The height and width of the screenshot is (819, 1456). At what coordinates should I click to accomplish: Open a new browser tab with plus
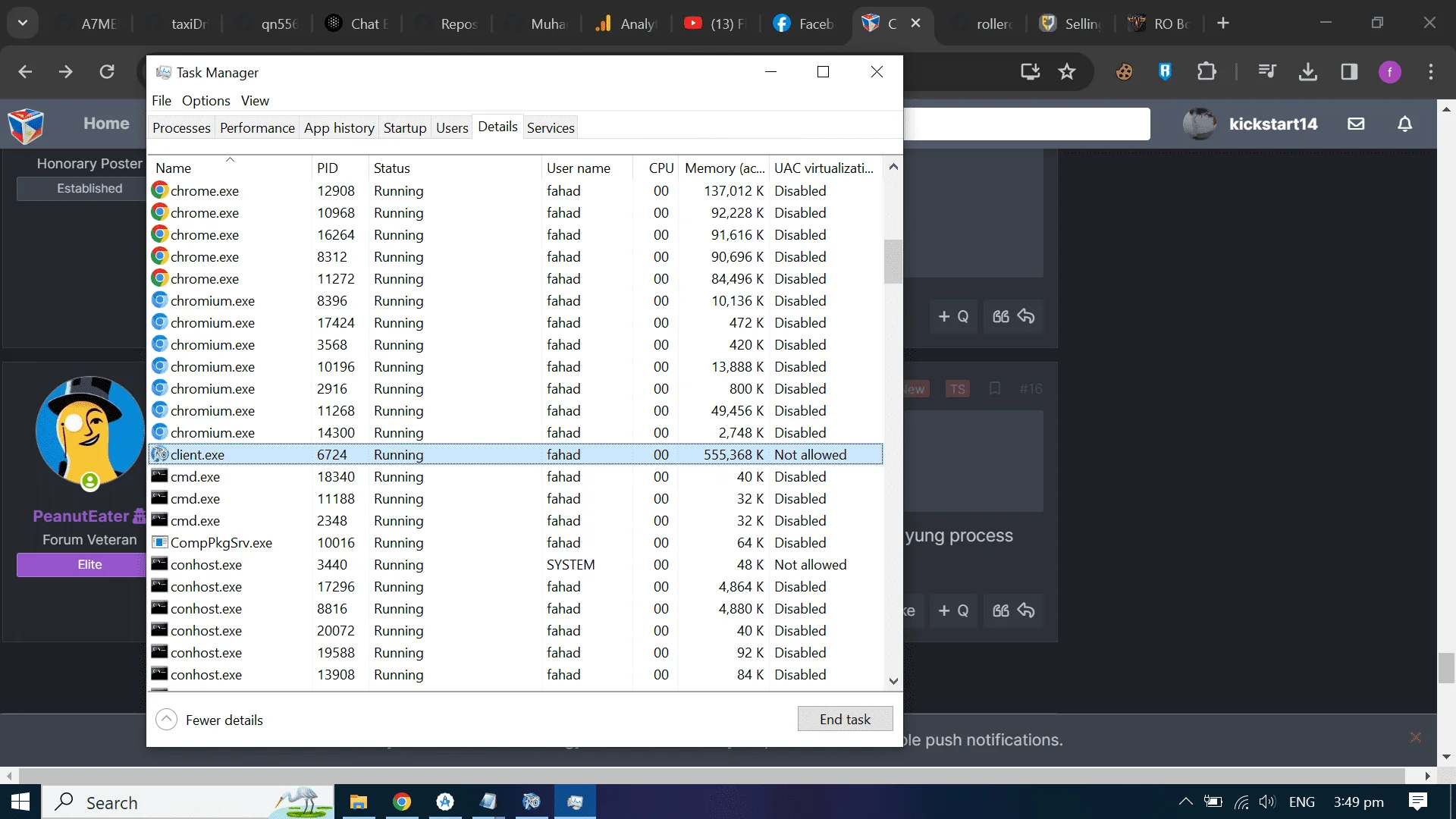tap(1222, 24)
